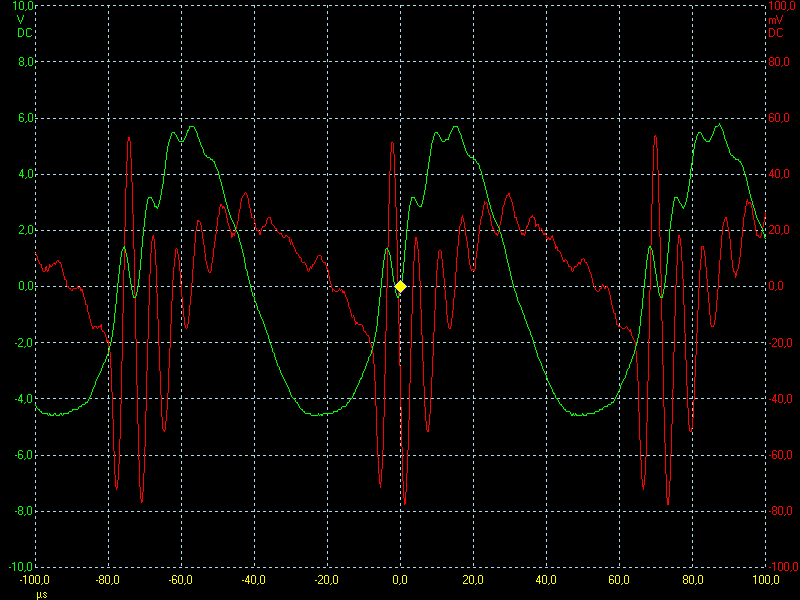Click the time axis label -20,0
800x600 pixels.
[x=327, y=580]
